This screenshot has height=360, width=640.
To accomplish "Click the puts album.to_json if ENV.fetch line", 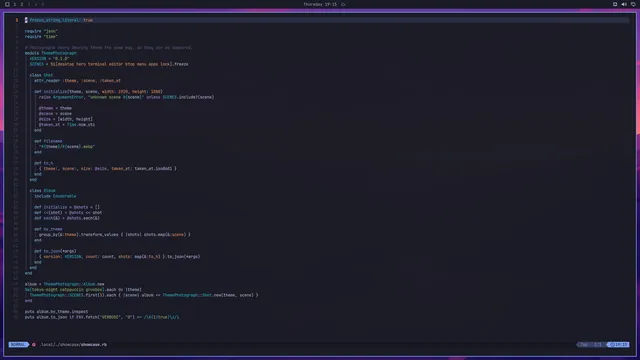I will tap(102, 317).
